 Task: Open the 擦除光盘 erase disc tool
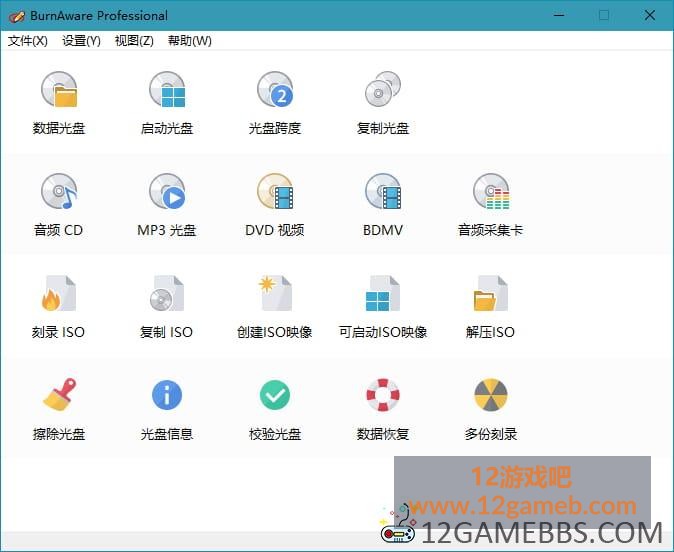[59, 409]
